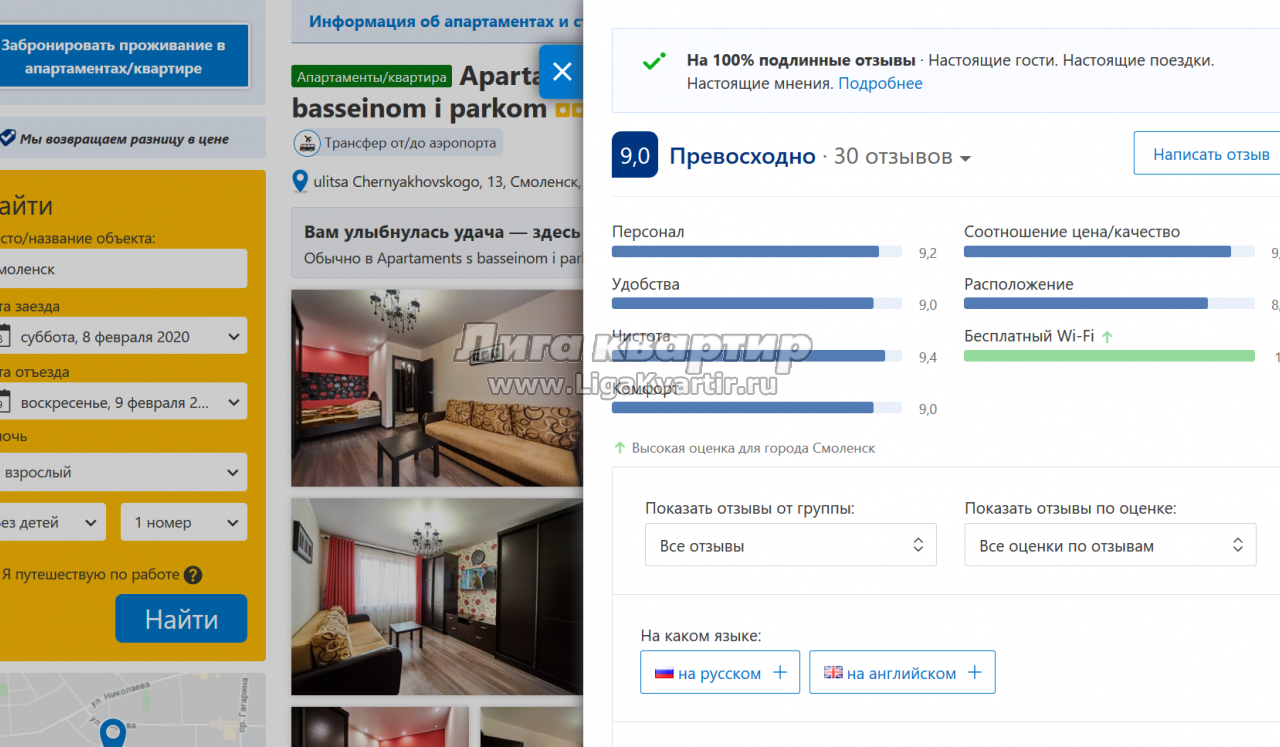Open the check-out date dropdown
Image resolution: width=1280 pixels, height=747 pixels.
(x=121, y=402)
